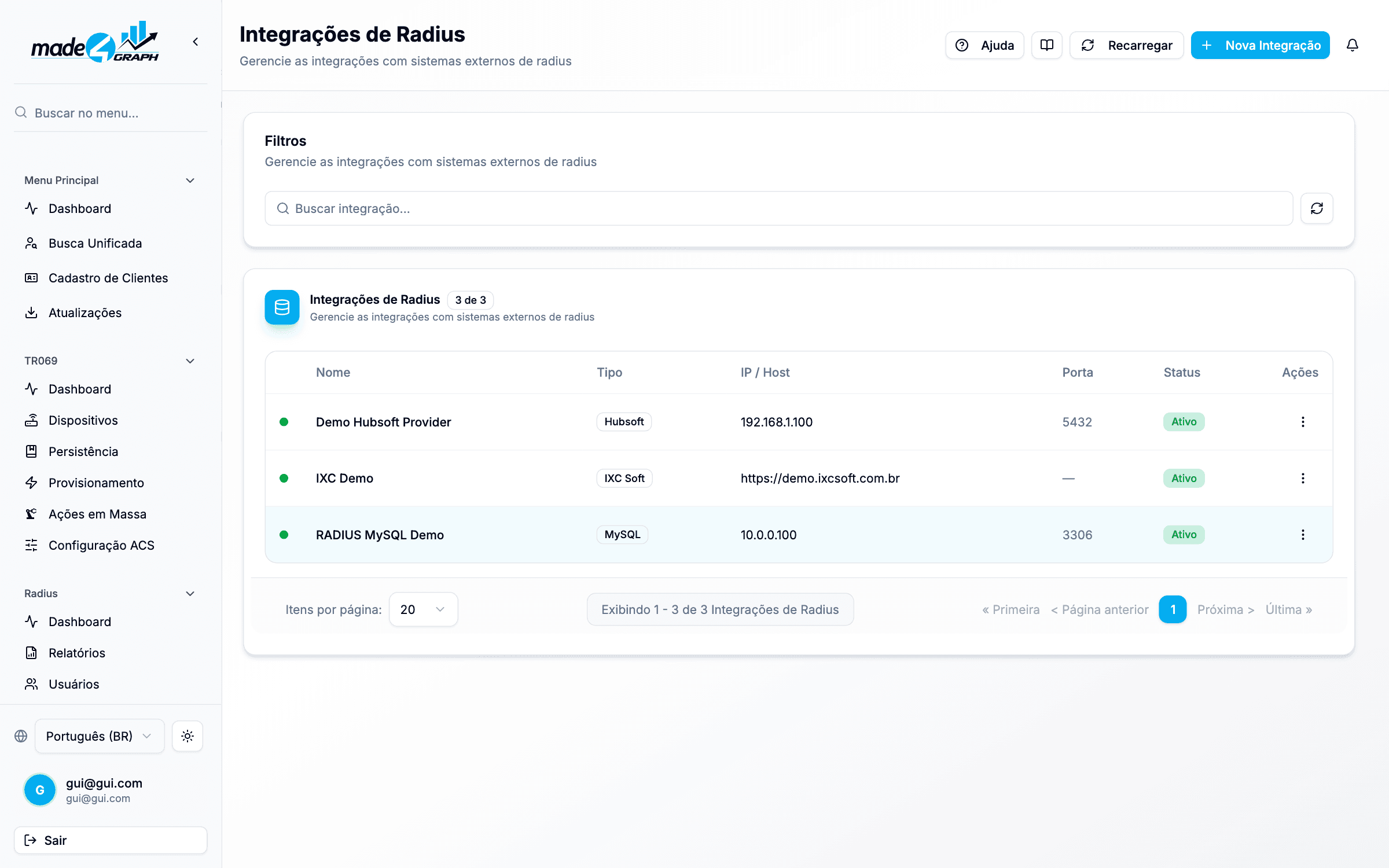Image resolution: width=1389 pixels, height=868 pixels.
Task: Click the Porta column header
Action: pyautogui.click(x=1077, y=372)
